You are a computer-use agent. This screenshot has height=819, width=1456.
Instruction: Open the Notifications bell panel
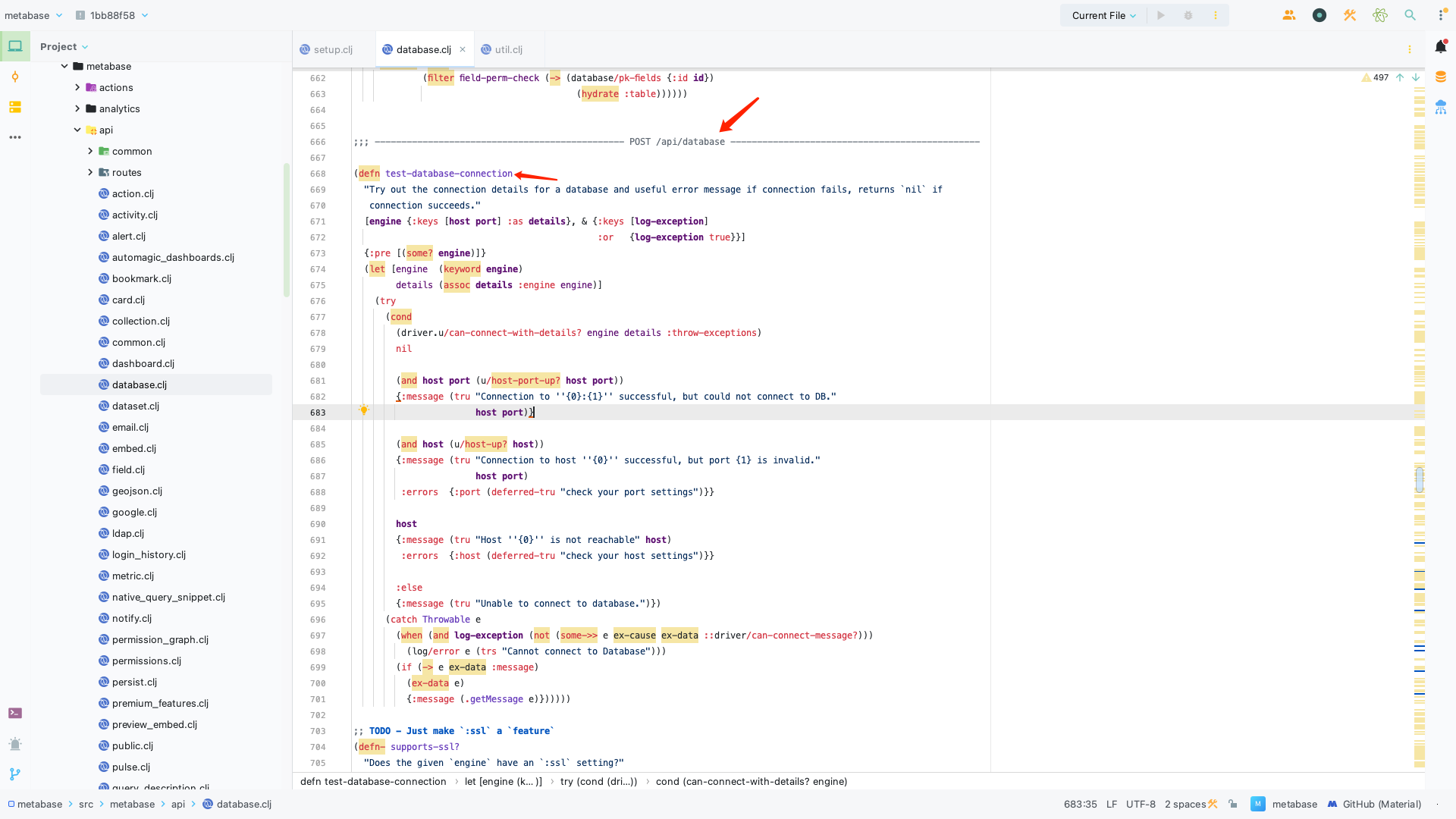(x=1441, y=47)
